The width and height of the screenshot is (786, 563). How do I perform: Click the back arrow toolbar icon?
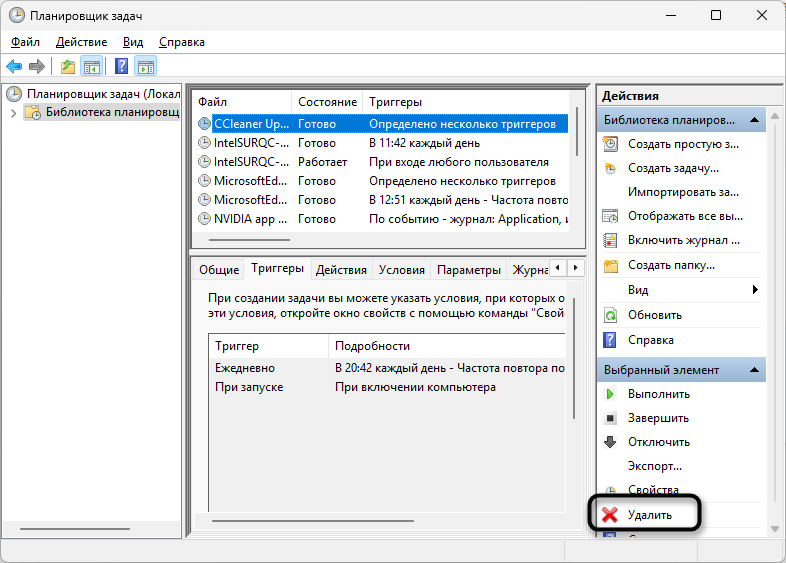pos(14,67)
